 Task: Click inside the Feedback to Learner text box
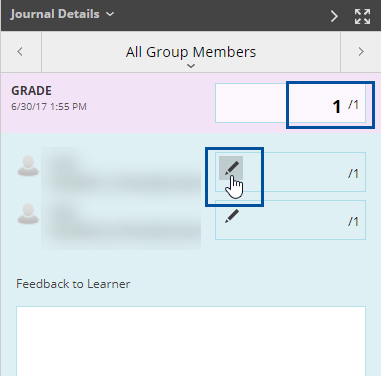(x=191, y=341)
